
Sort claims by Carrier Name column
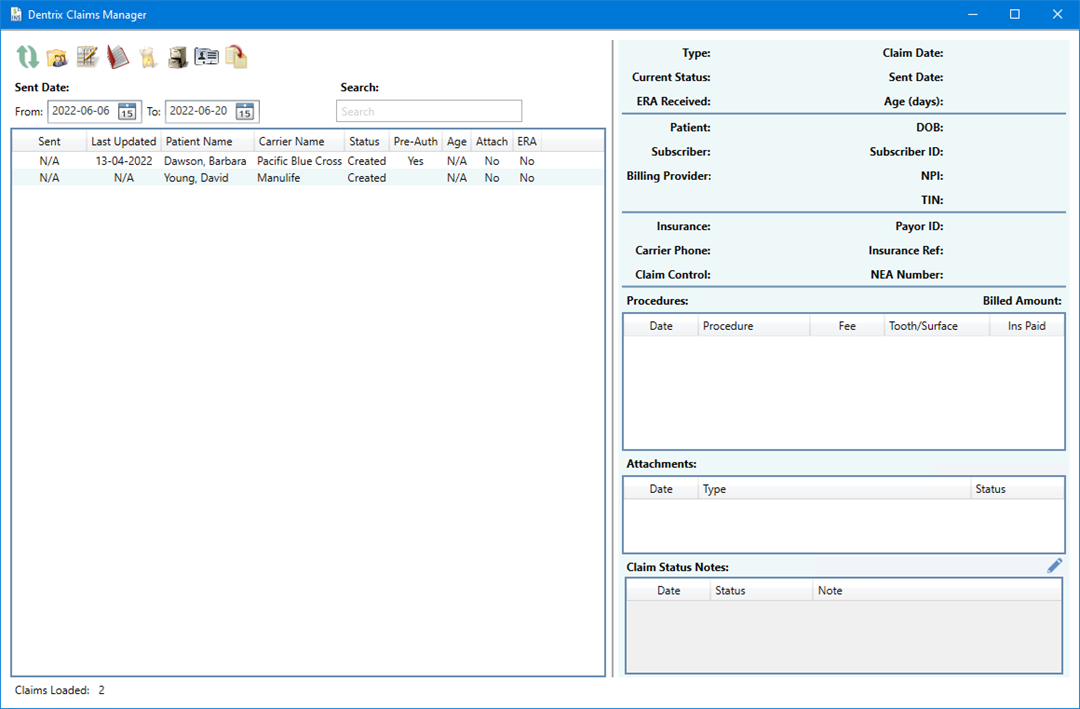click(291, 142)
